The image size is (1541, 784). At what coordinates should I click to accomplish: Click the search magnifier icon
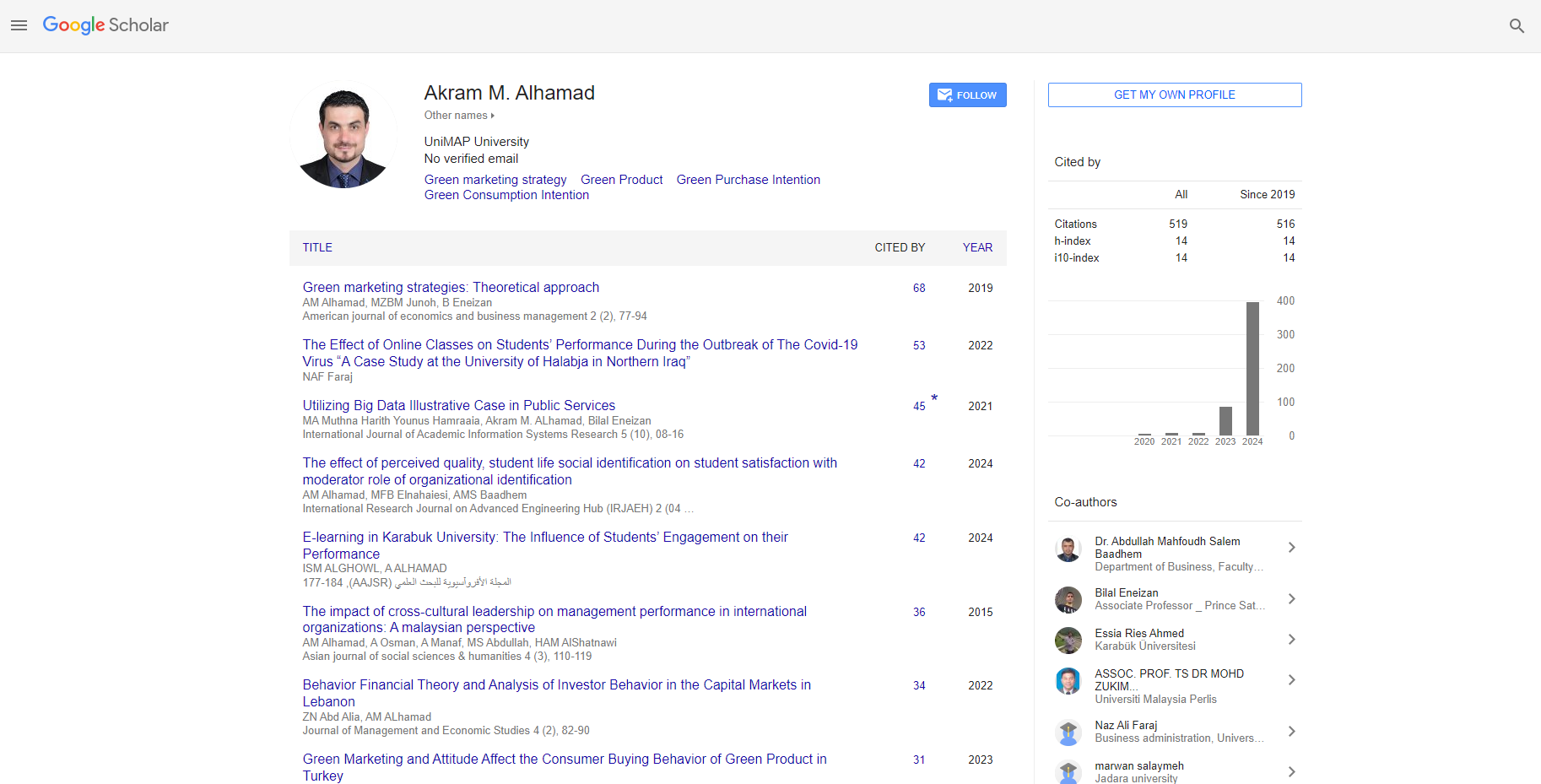click(1517, 25)
